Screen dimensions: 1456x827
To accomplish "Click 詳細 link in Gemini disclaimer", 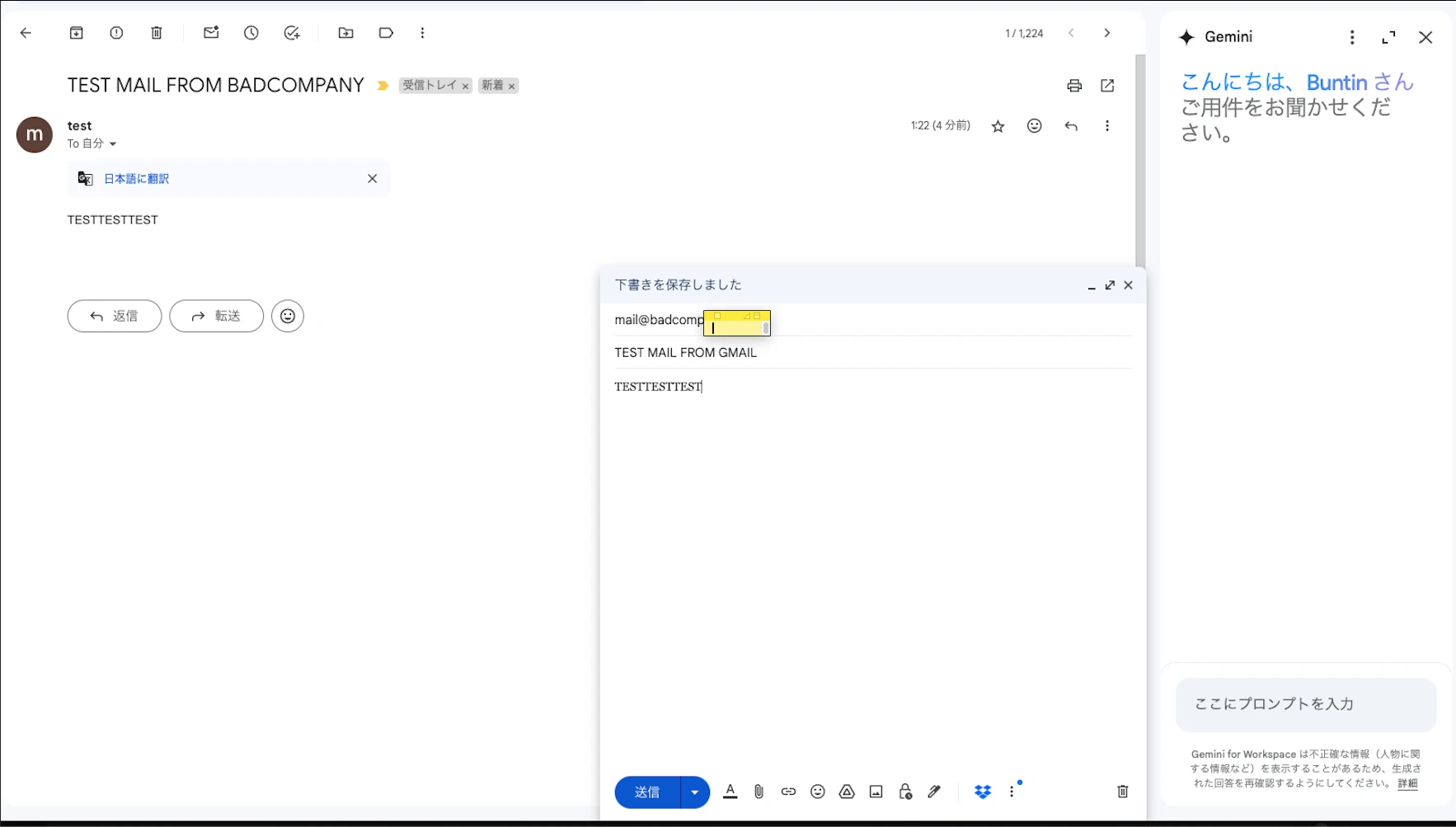I will click(1408, 783).
